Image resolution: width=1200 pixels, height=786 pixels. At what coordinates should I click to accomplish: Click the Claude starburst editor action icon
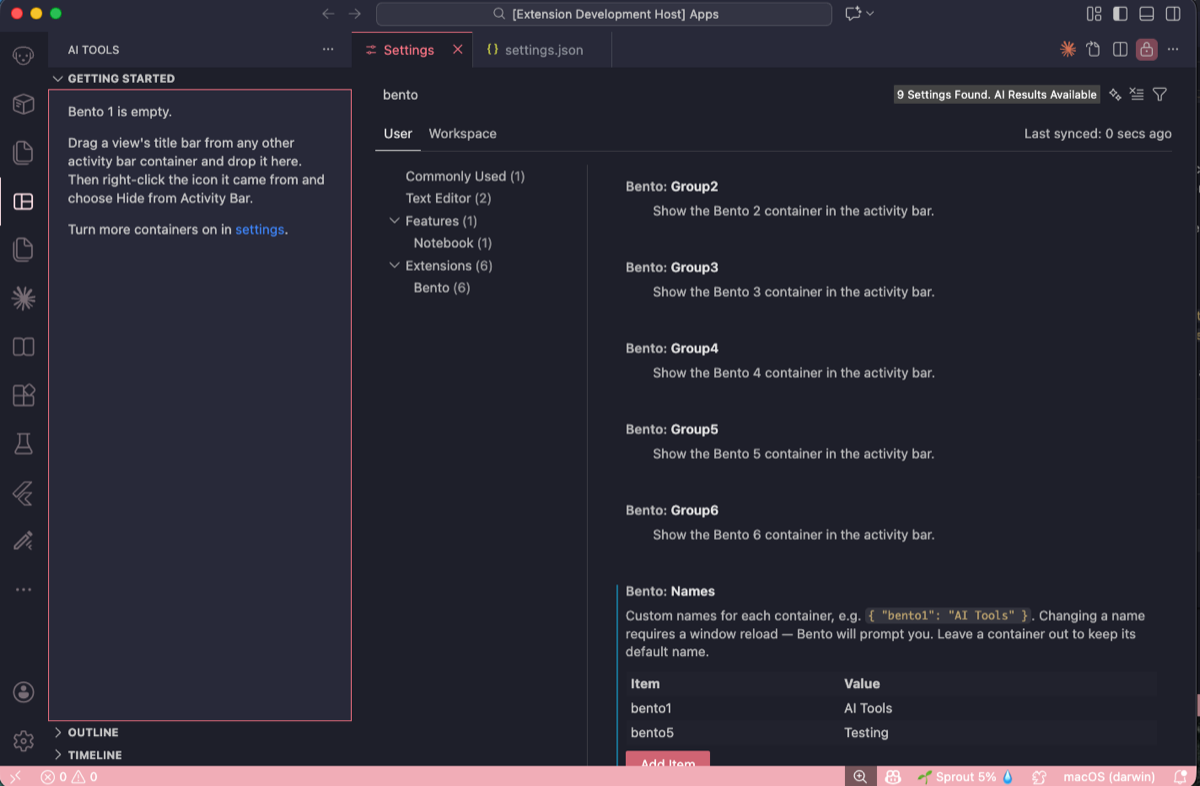coord(1068,49)
